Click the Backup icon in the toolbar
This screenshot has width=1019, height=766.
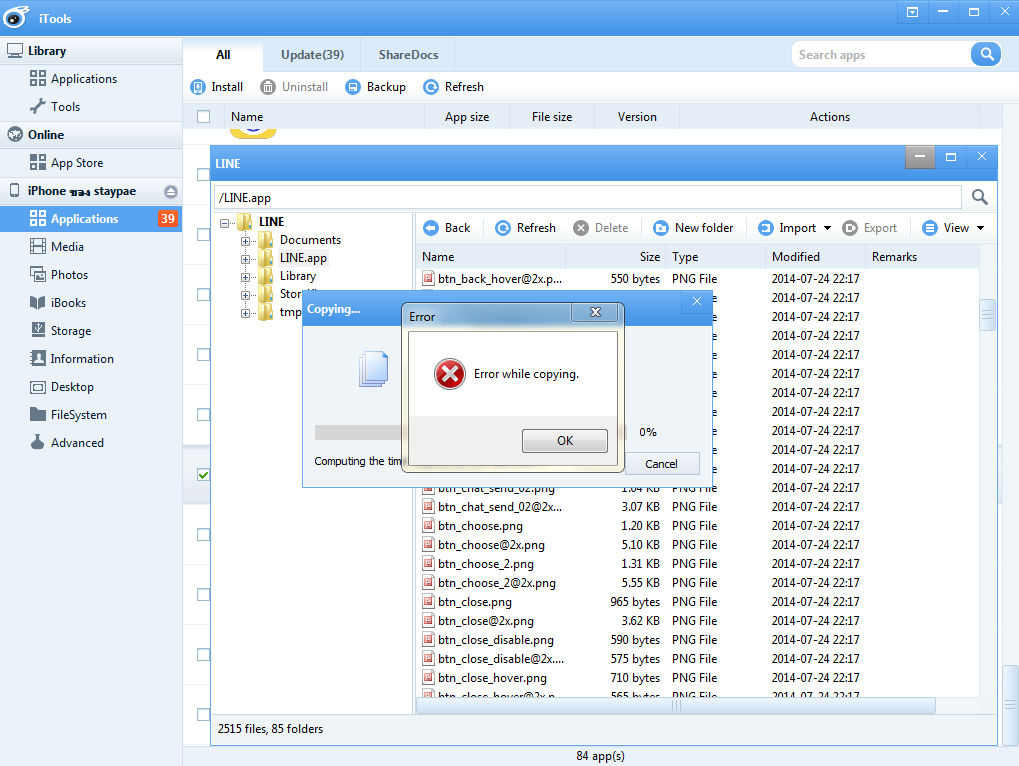click(352, 87)
